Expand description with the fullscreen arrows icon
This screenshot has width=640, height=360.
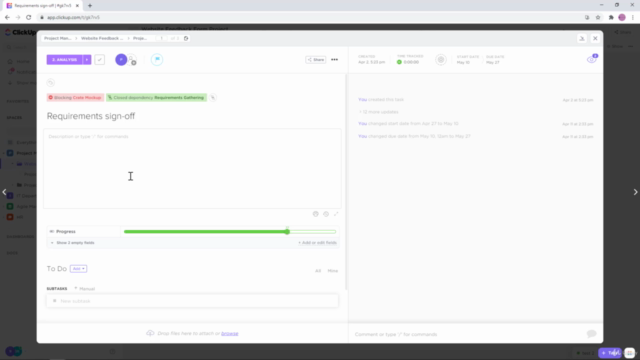point(336,214)
